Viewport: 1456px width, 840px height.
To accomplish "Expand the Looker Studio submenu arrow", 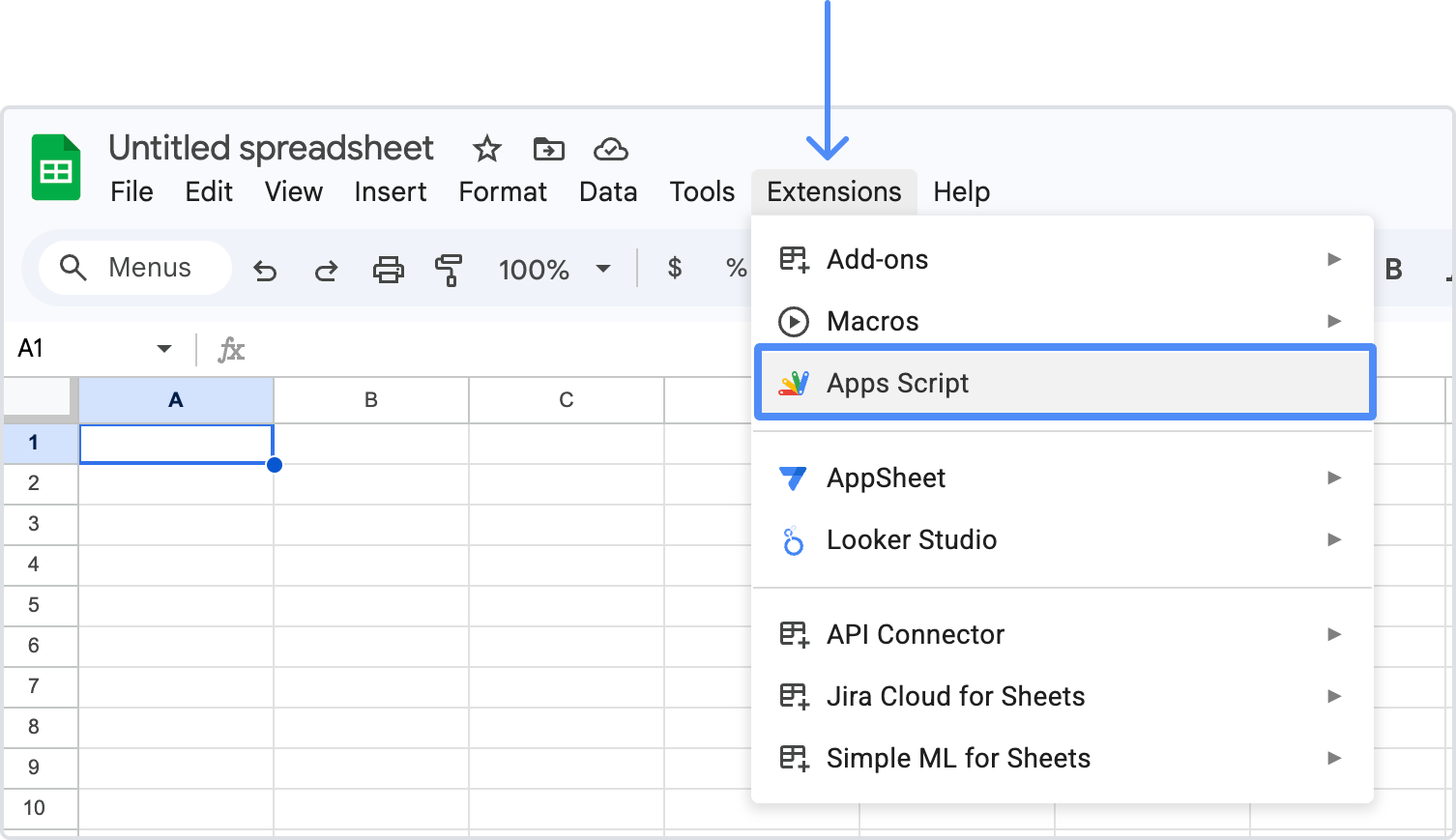I will click(x=1334, y=539).
